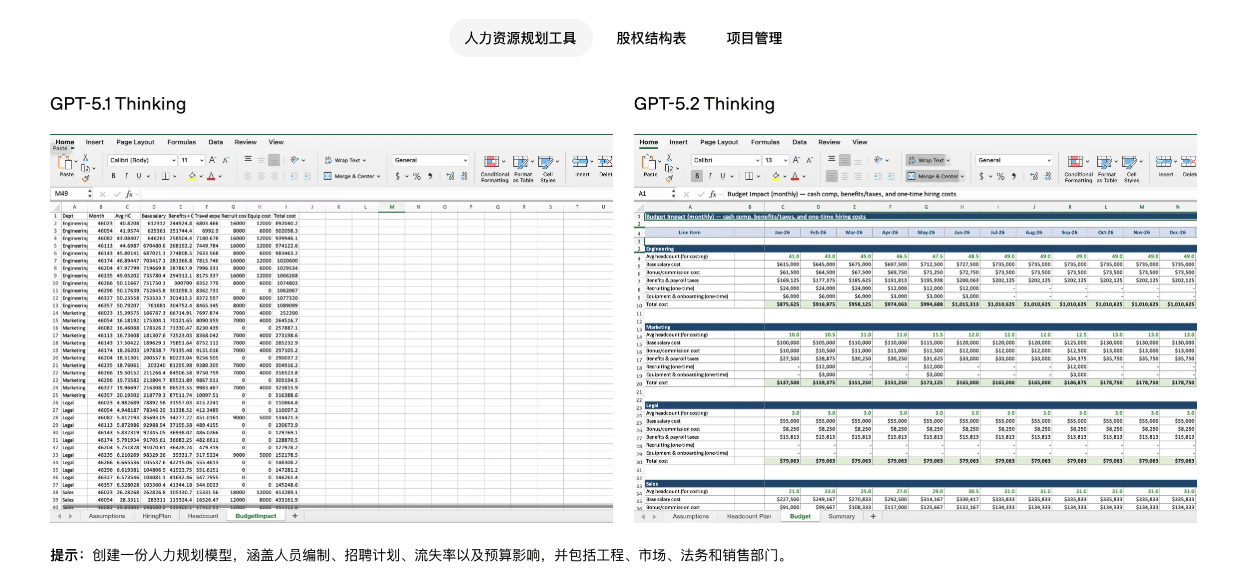Select Assumptions sheet in GPT-5.1 spreadsheet
This screenshot has width=1243, height=584.
point(107,516)
